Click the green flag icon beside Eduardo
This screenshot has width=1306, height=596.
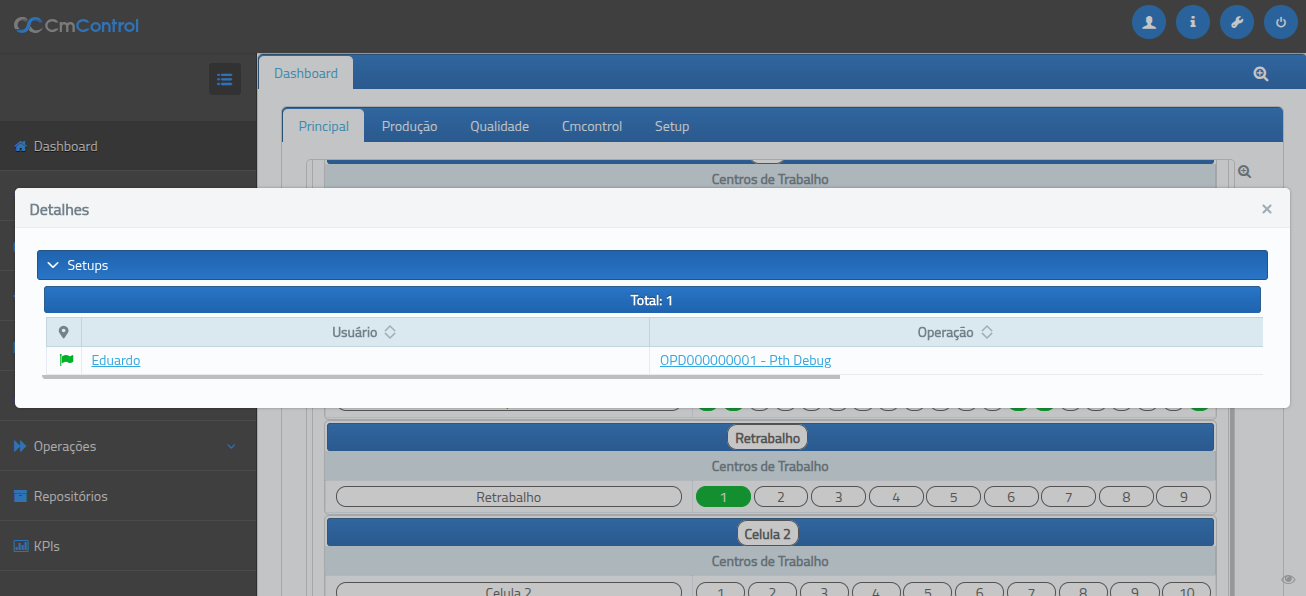tap(66, 360)
